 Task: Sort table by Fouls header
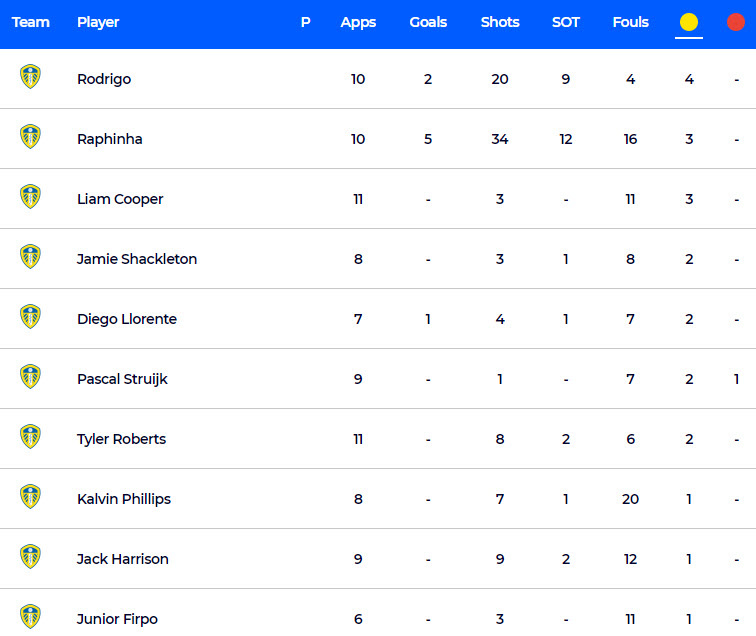(x=630, y=22)
